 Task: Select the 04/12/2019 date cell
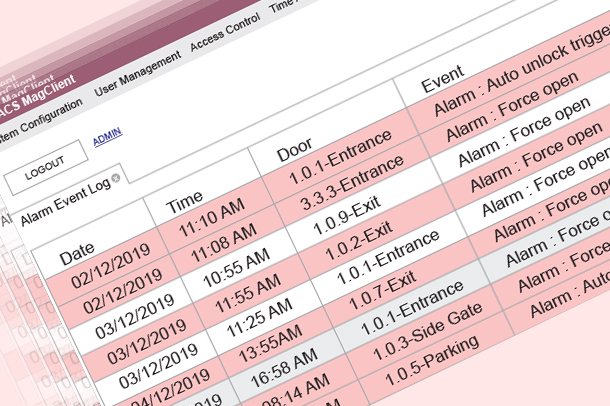pyautogui.click(x=169, y=390)
